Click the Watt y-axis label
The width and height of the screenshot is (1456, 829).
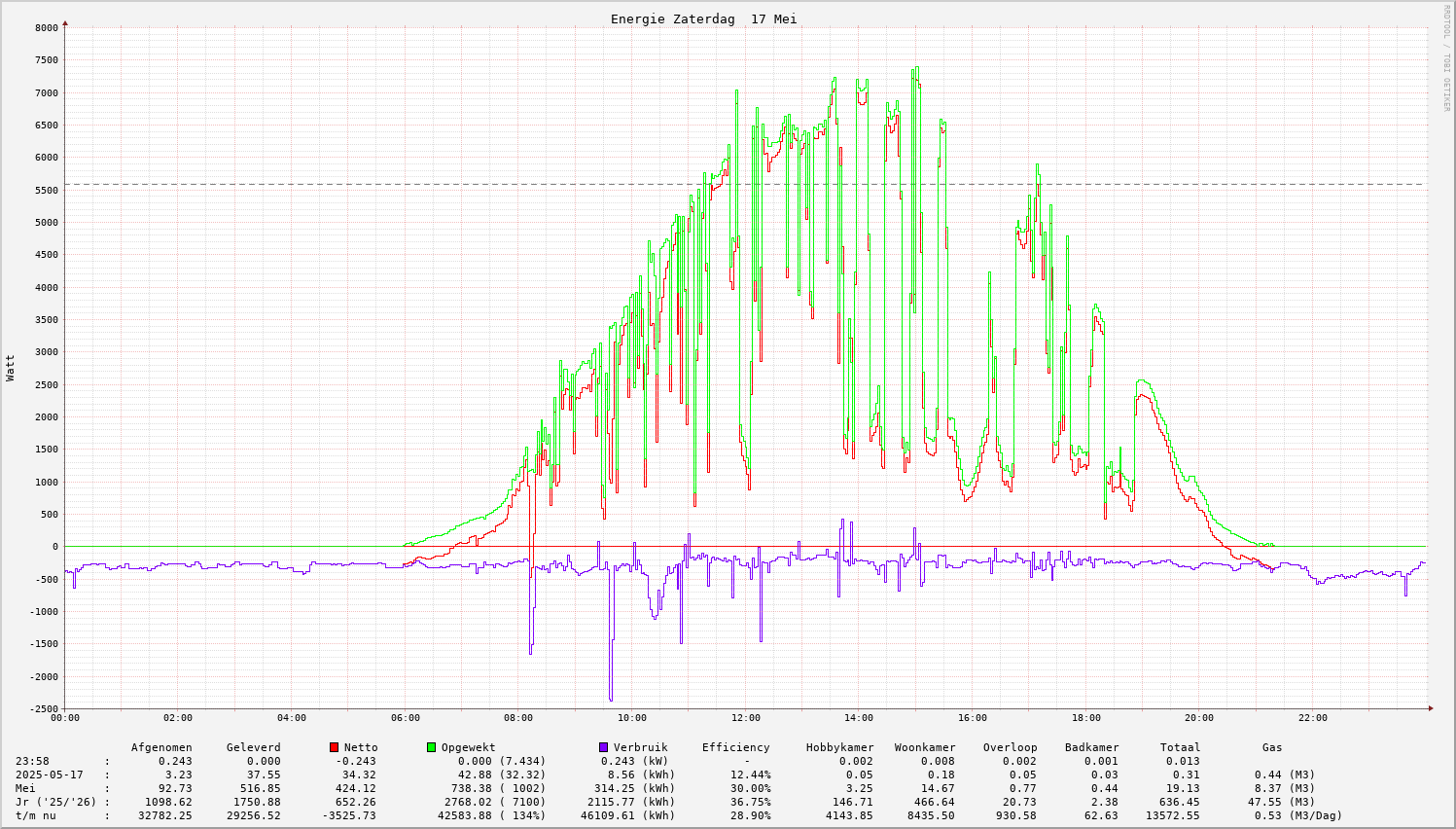tap(11, 368)
